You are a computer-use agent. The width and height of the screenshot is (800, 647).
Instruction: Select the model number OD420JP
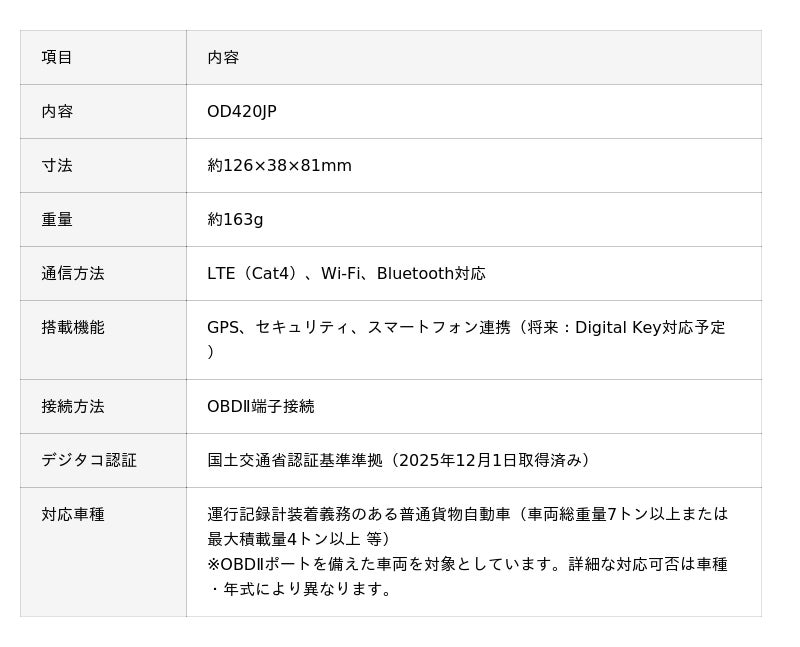(241, 112)
